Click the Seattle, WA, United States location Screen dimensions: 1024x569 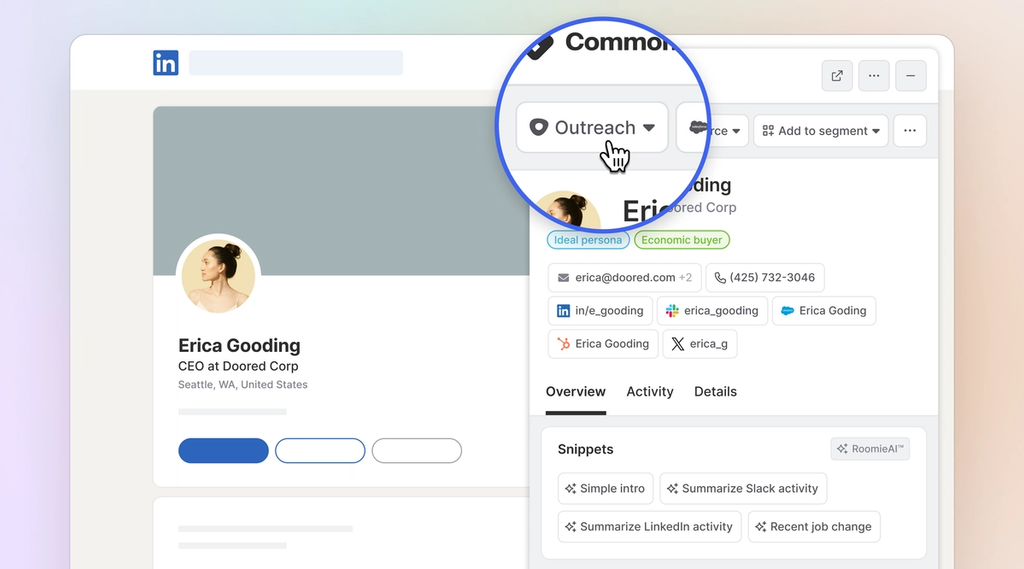(x=243, y=385)
